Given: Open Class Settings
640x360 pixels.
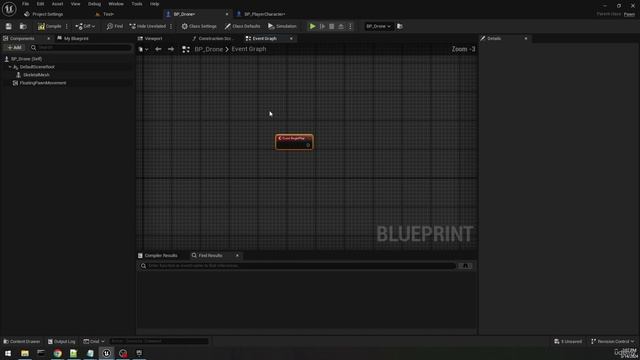Looking at the screenshot, I should 199,26.
